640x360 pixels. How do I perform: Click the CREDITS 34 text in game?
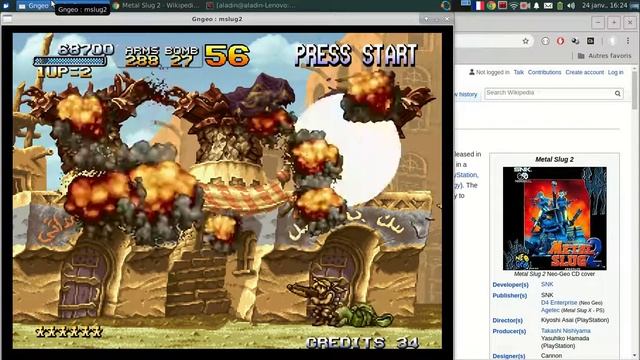point(362,342)
